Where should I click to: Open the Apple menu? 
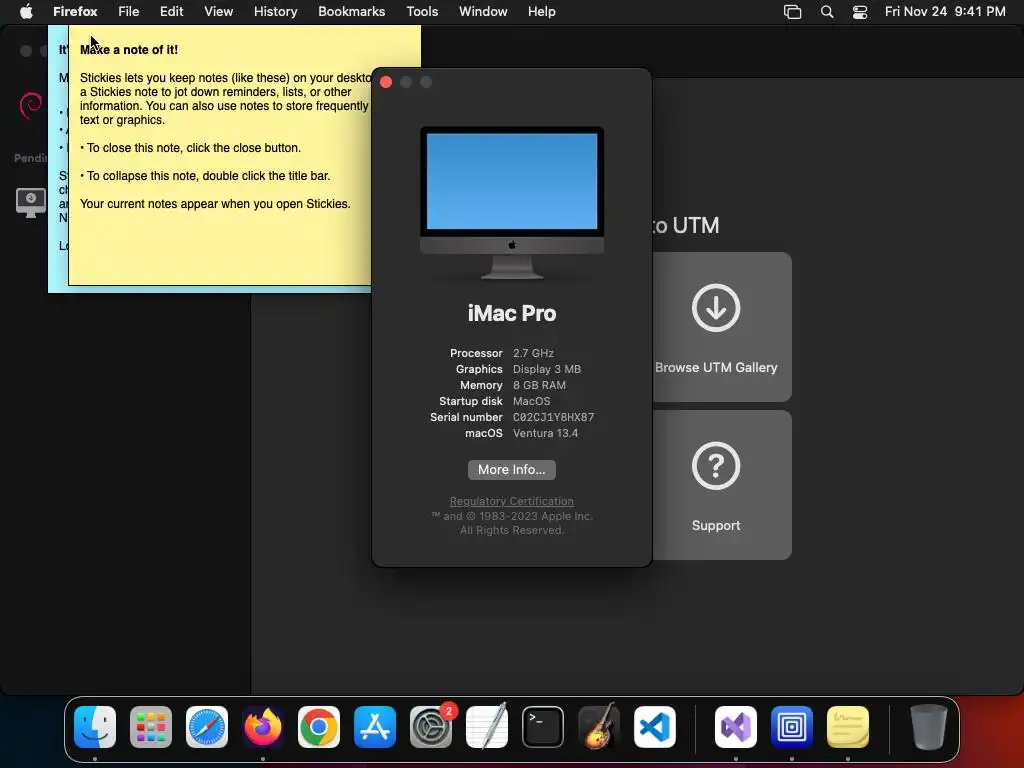26,11
